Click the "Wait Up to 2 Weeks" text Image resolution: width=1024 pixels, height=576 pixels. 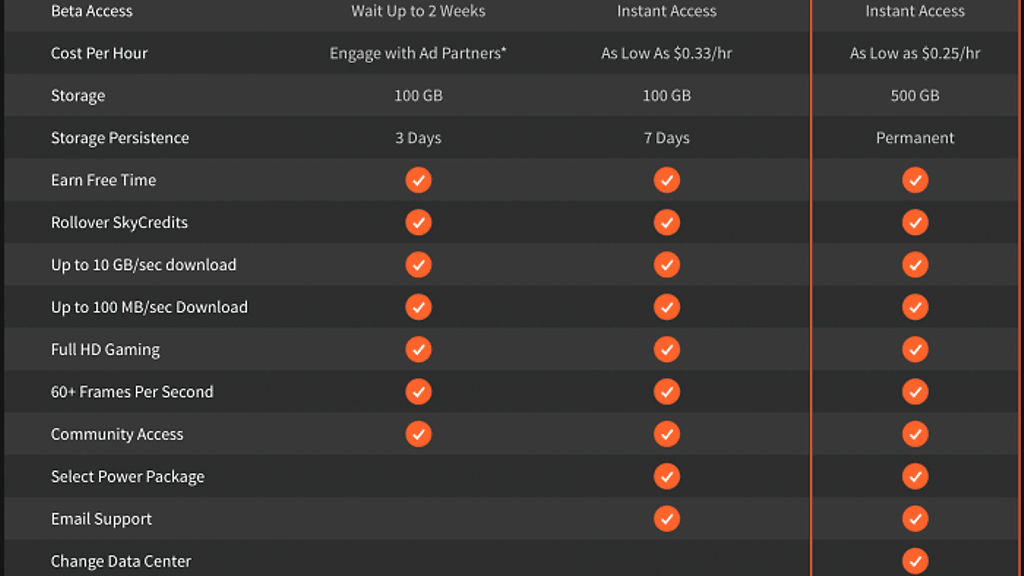pyautogui.click(x=418, y=11)
